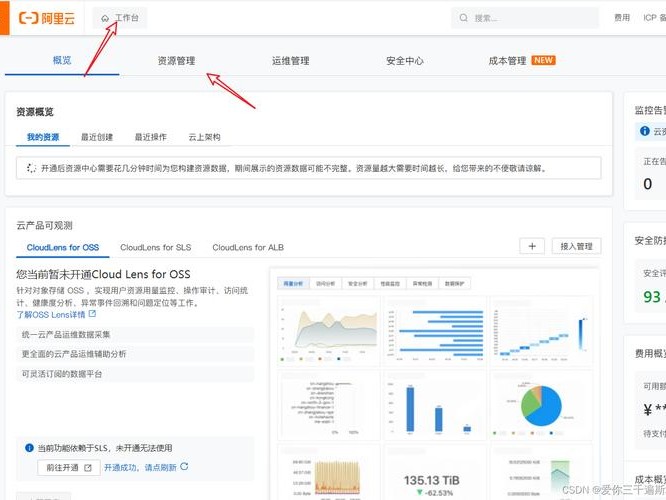This screenshot has width=666, height=500.
Task: Click the refresh icon after 请点刷新
Action: (184, 466)
